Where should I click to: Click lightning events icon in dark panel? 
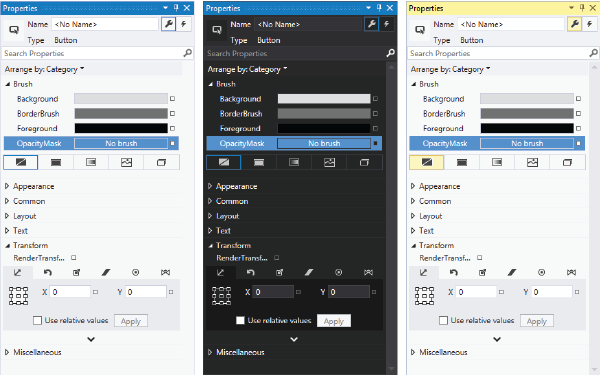(387, 24)
